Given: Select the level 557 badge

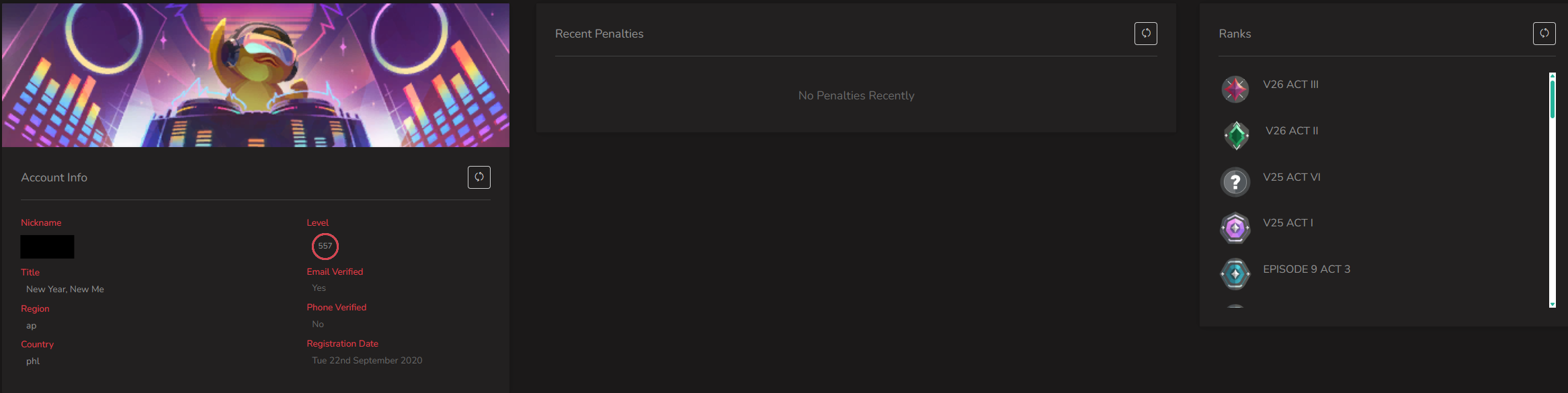Looking at the screenshot, I should tap(325, 246).
